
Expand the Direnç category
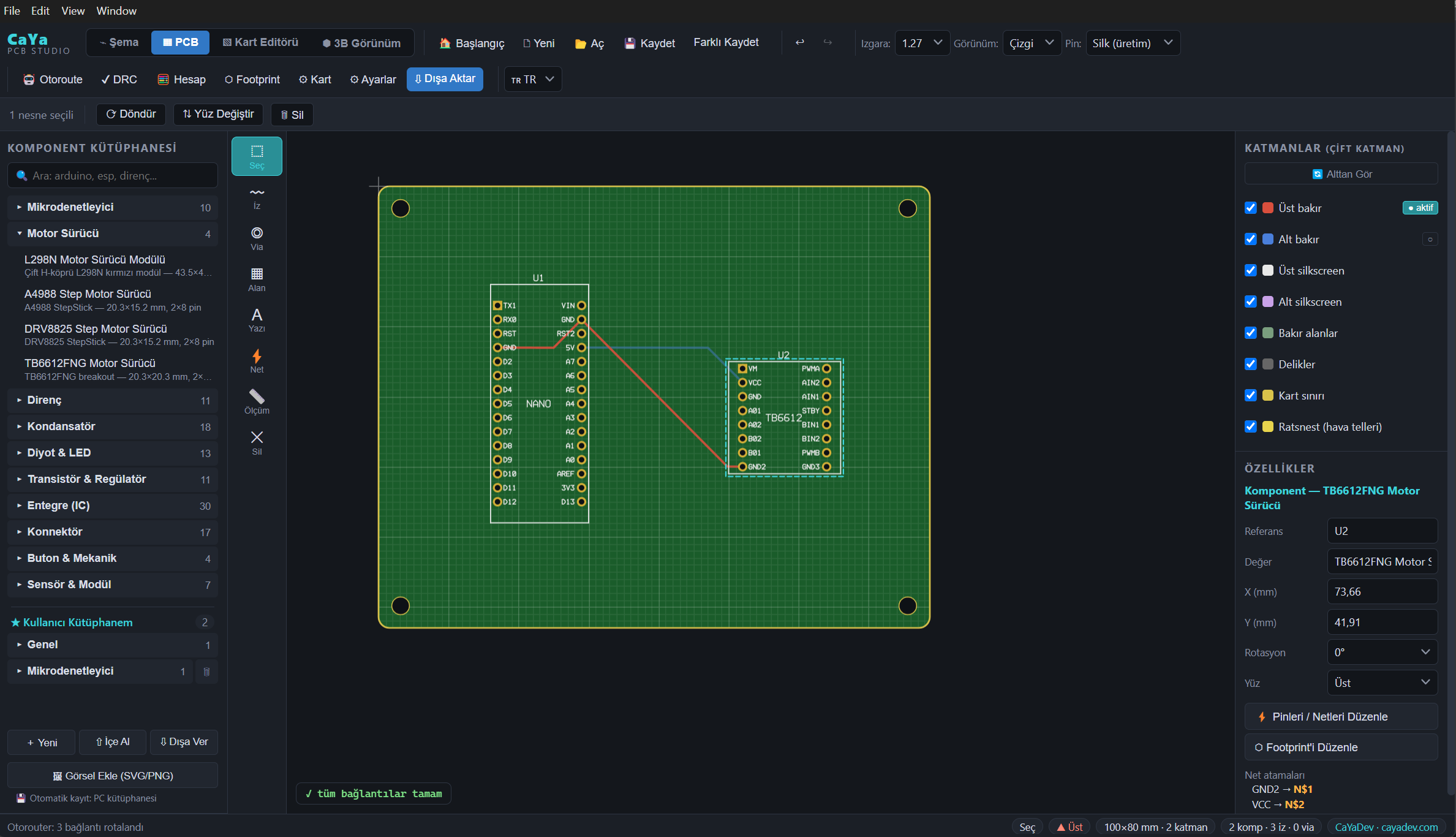[113, 400]
